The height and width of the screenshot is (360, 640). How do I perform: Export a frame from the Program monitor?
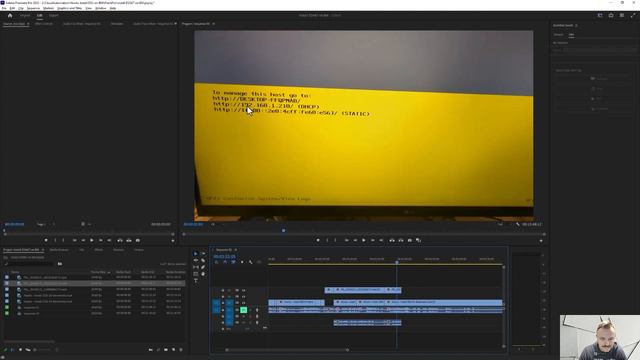tap(410, 240)
